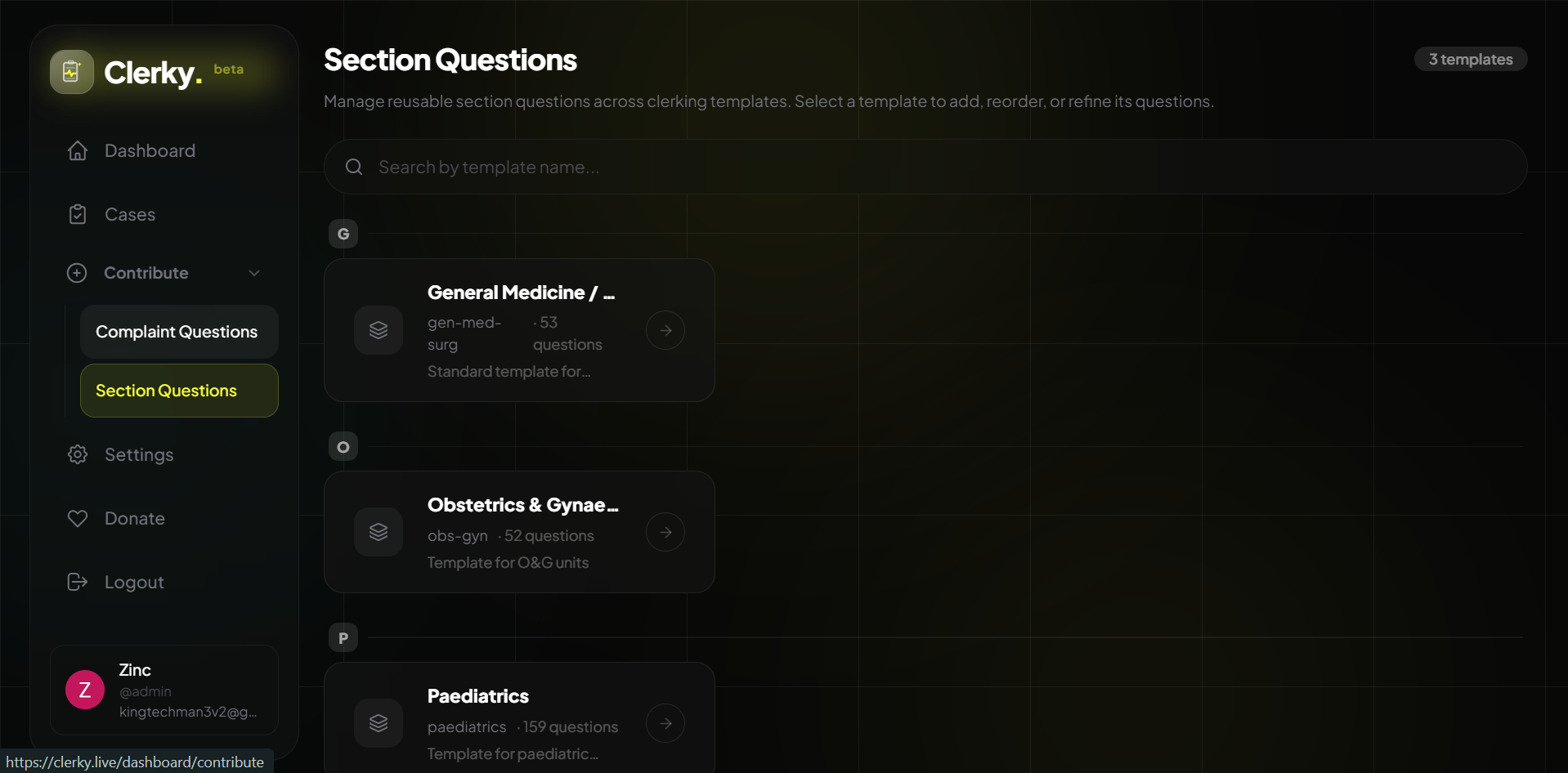This screenshot has height=773, width=1568.
Task: Select Section Questions submenu item
Action: coord(179,391)
